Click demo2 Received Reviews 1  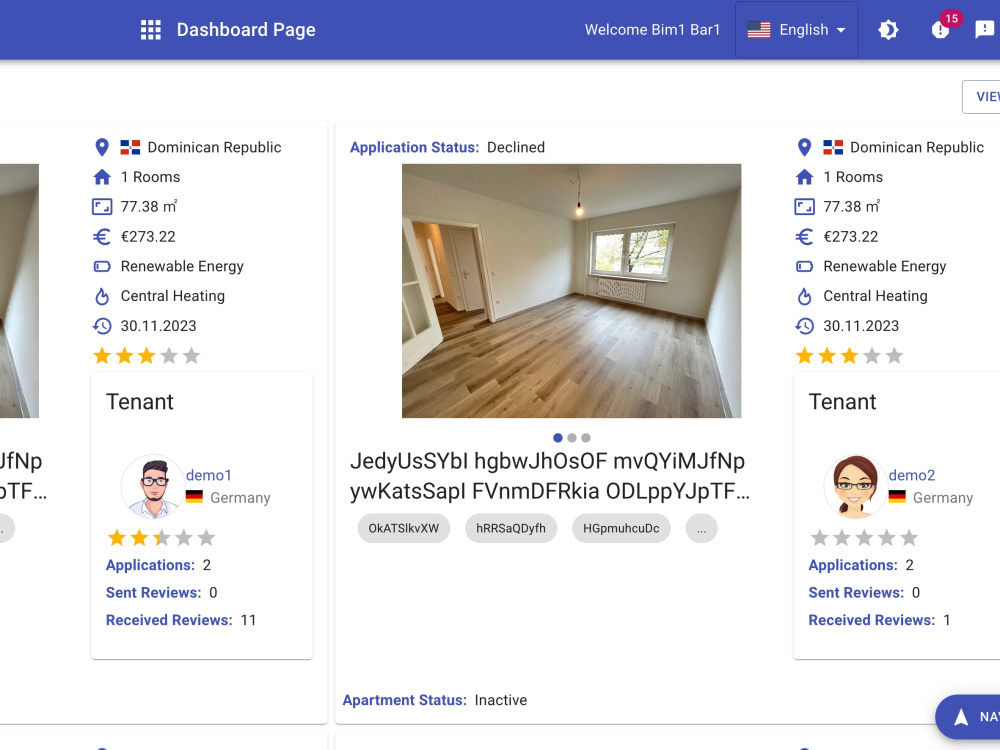click(x=879, y=620)
